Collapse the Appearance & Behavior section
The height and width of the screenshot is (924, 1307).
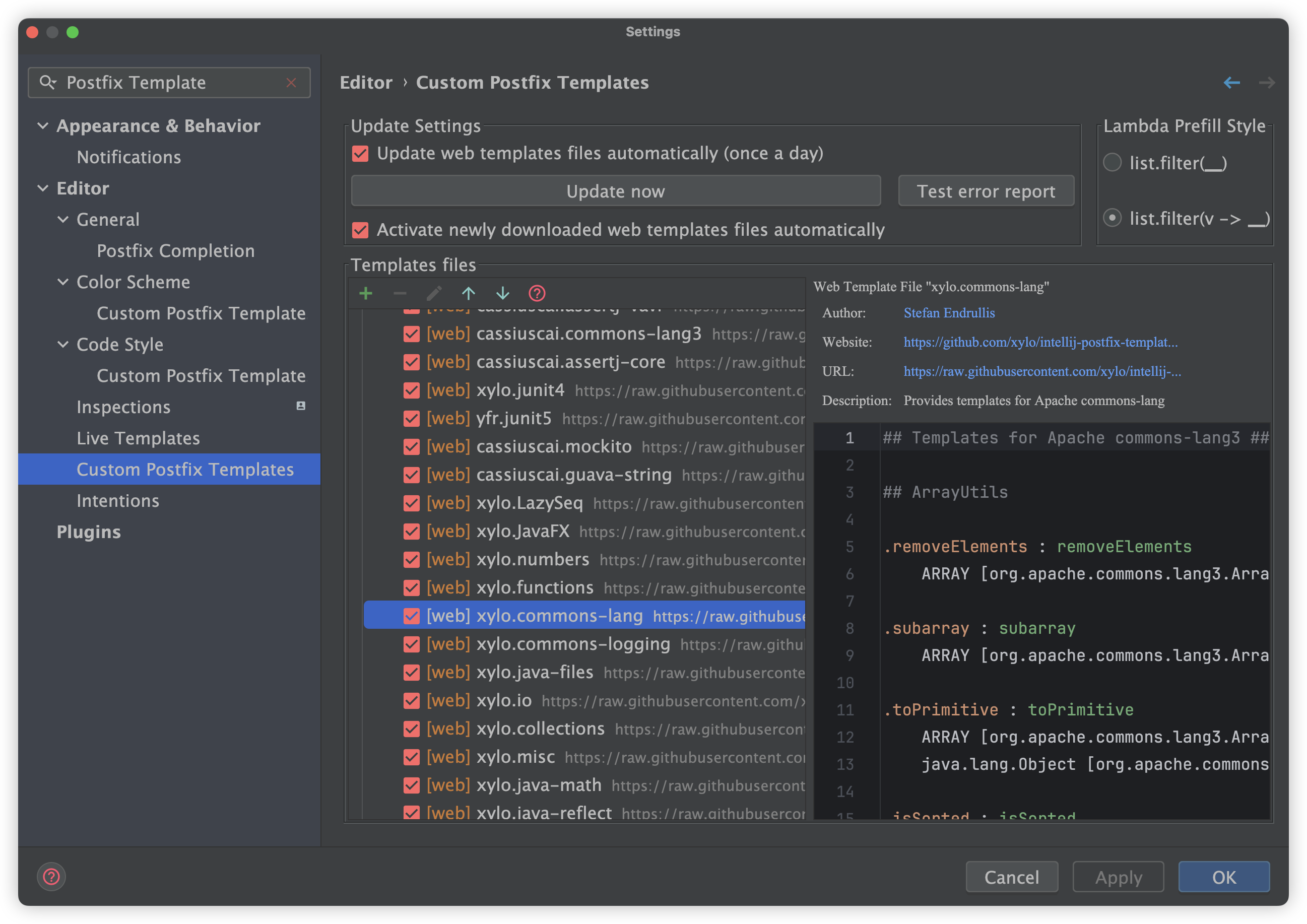(43, 126)
